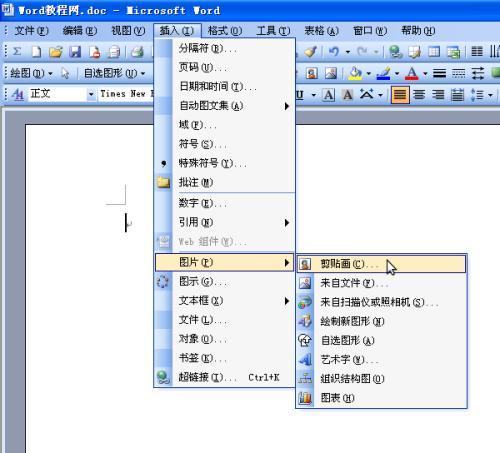Select Objects arrow on the Drawing toolbar
Image resolution: width=500 pixels, height=453 pixels.
(65, 73)
